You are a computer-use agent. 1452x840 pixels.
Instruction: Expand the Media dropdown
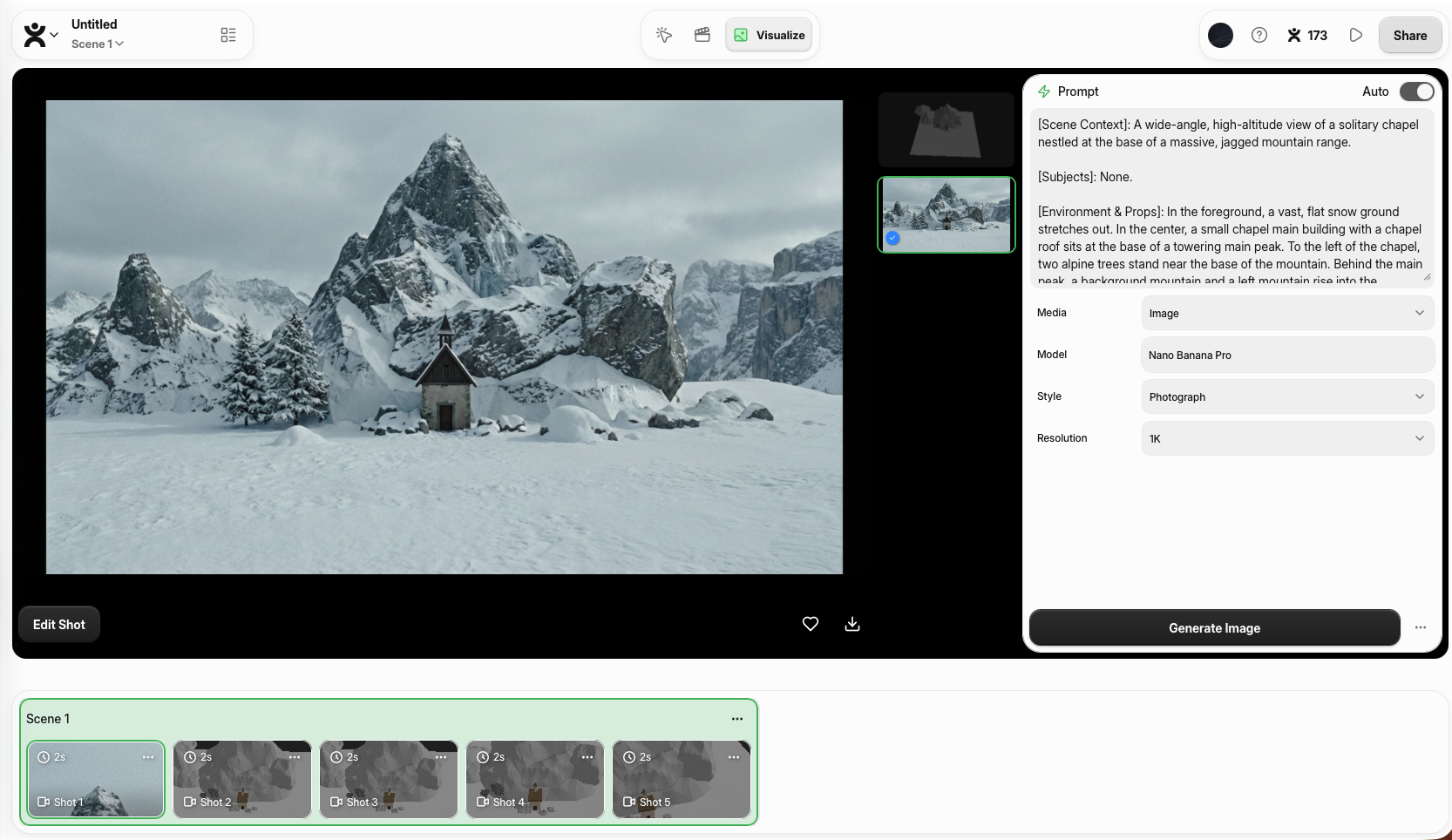tap(1286, 313)
